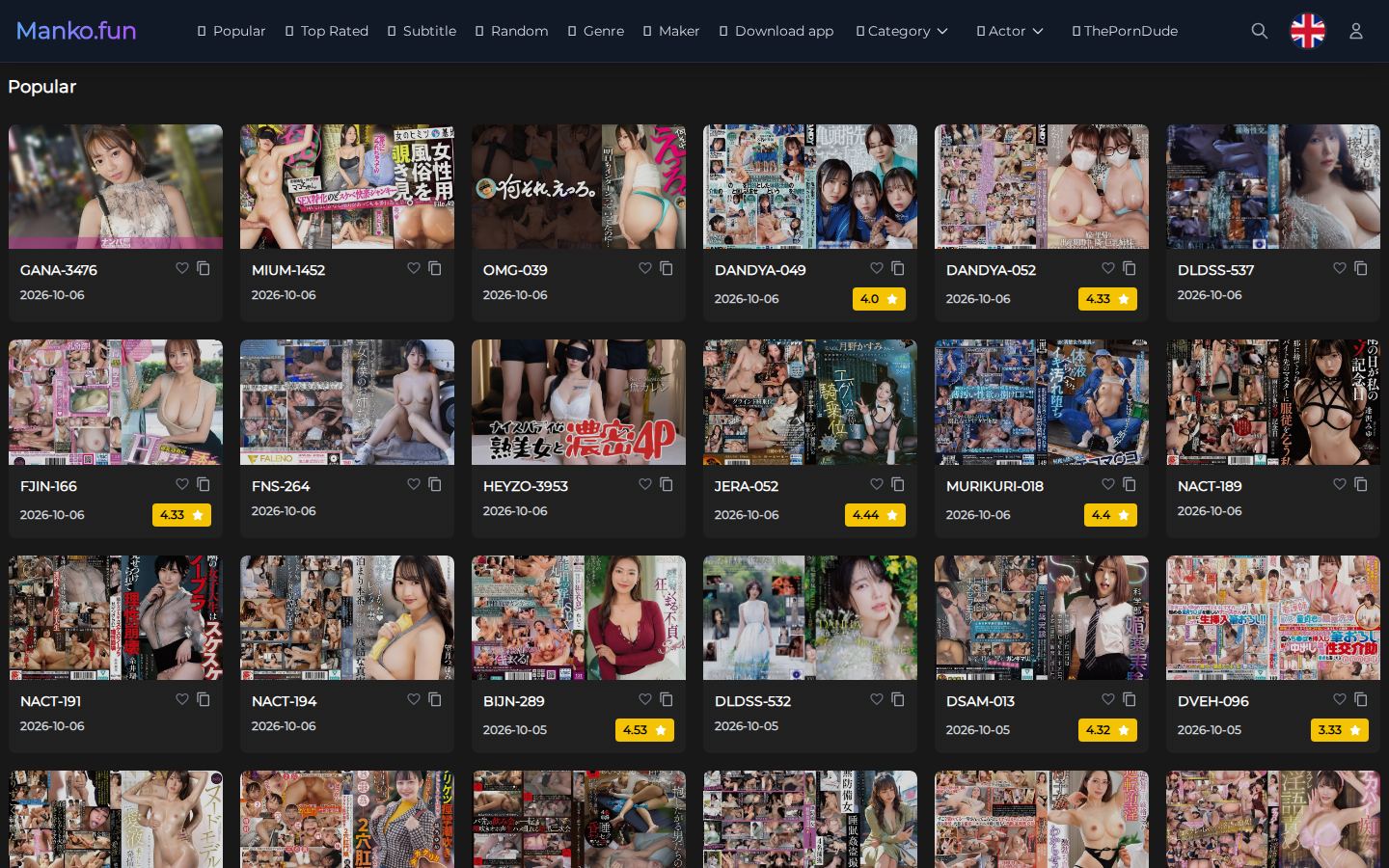1389x868 pixels.
Task: Toggle favorite heart for DLDSS-537
Action: click(1340, 268)
